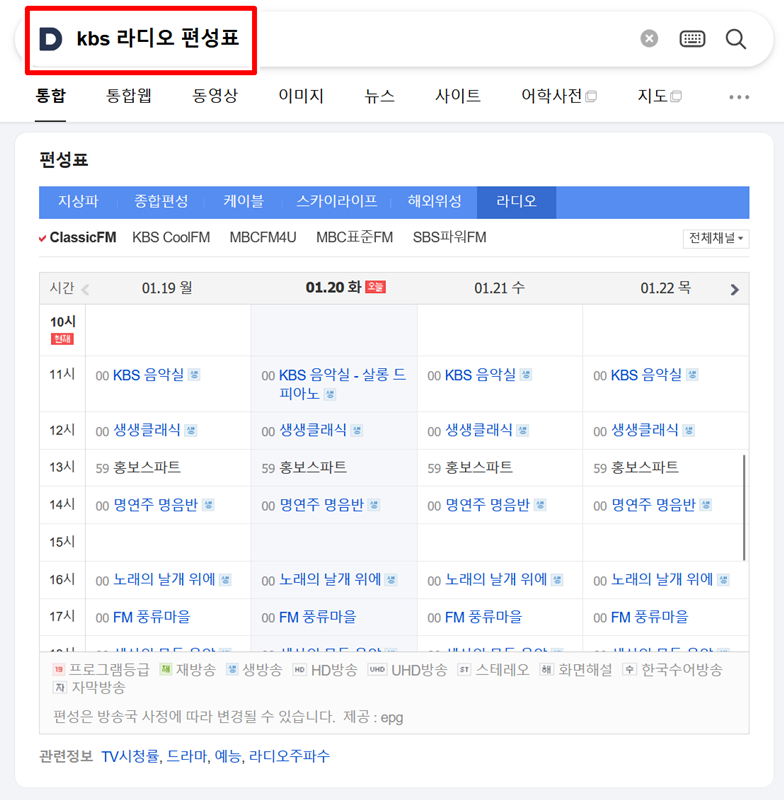Viewport: 784px width, 800px height.
Task: Open 생생클래식 on 01.20 화
Action: click(x=313, y=430)
